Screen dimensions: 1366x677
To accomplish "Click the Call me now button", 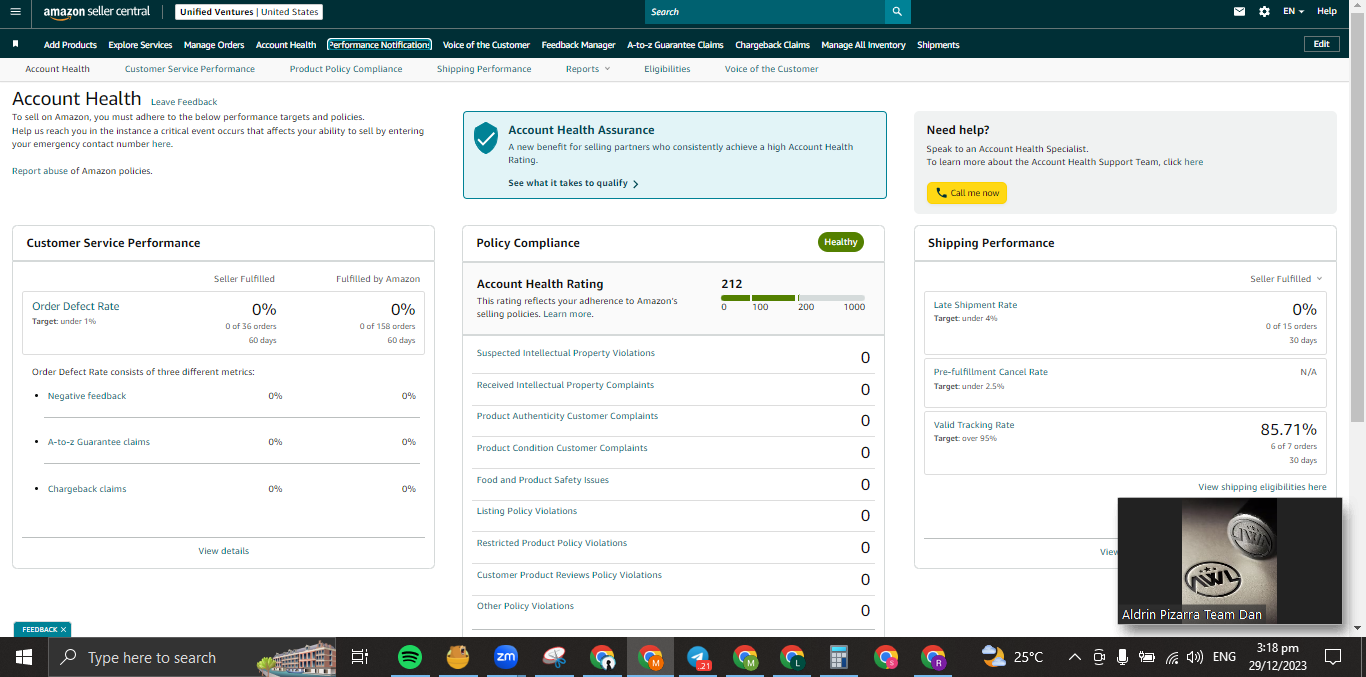I will [967, 193].
